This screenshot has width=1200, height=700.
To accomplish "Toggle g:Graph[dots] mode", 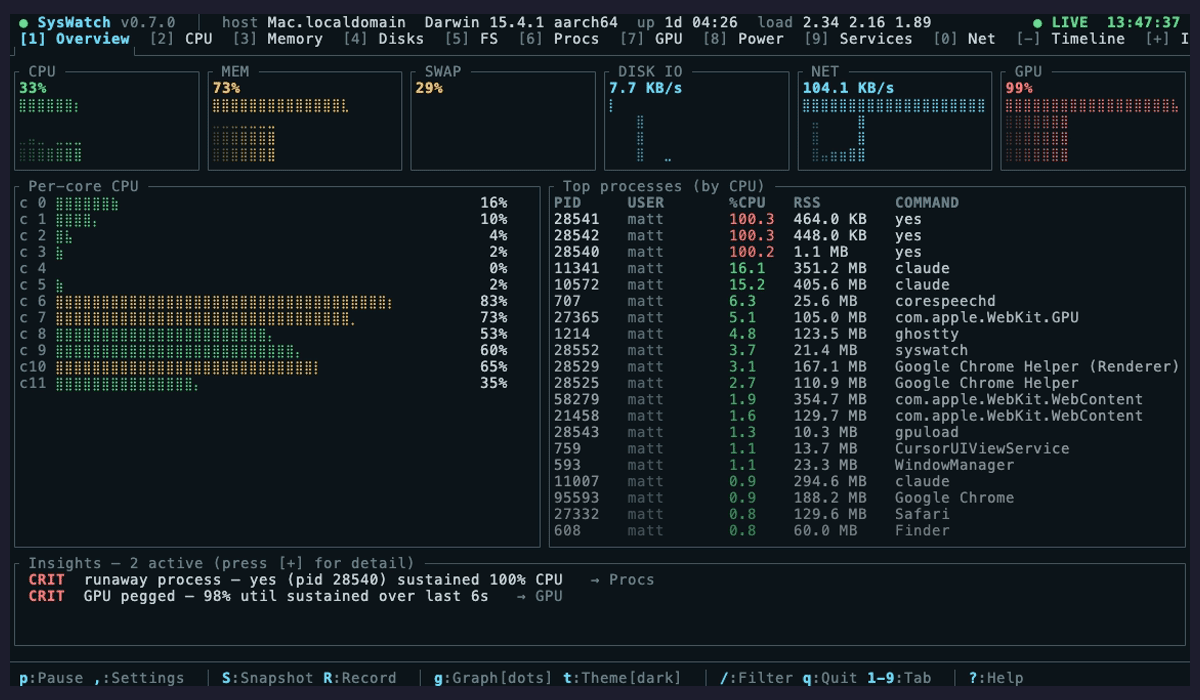I will point(494,678).
